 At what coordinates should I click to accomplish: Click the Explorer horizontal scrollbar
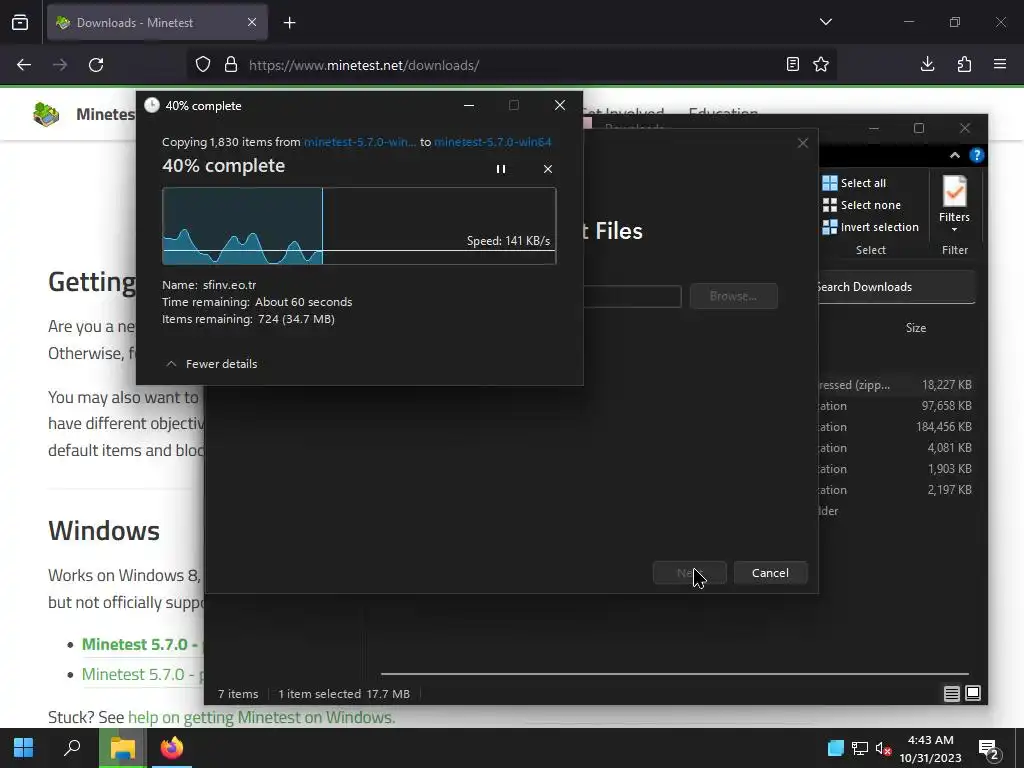pos(674,673)
